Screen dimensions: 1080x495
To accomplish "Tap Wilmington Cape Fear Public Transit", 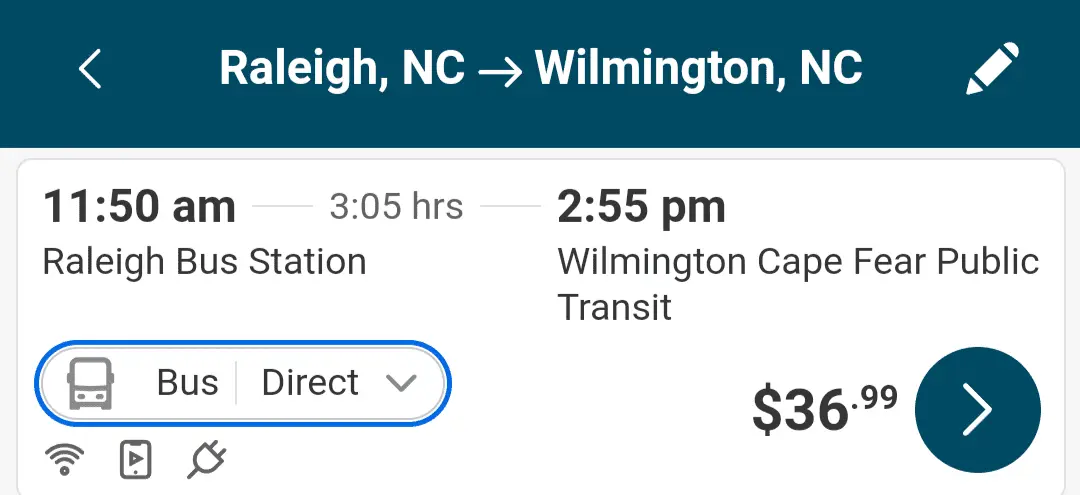I will [x=797, y=283].
